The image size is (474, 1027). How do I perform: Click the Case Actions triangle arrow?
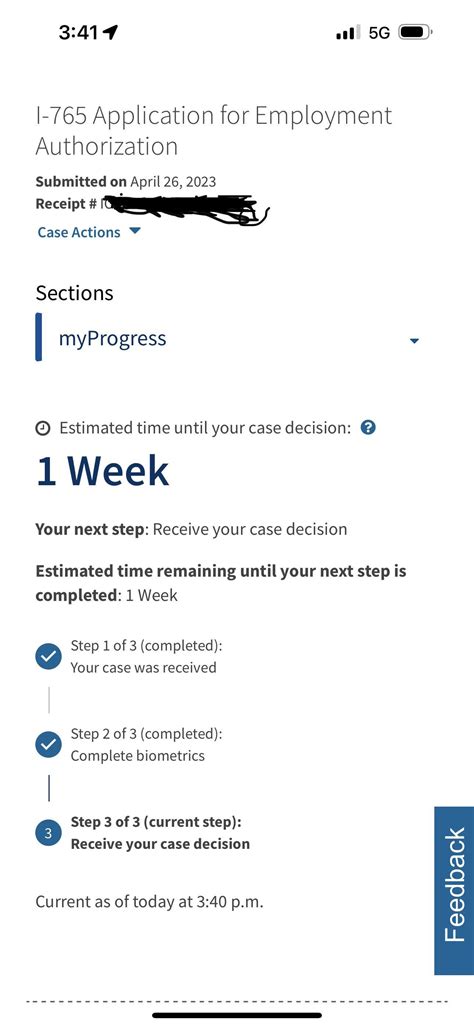click(x=135, y=231)
